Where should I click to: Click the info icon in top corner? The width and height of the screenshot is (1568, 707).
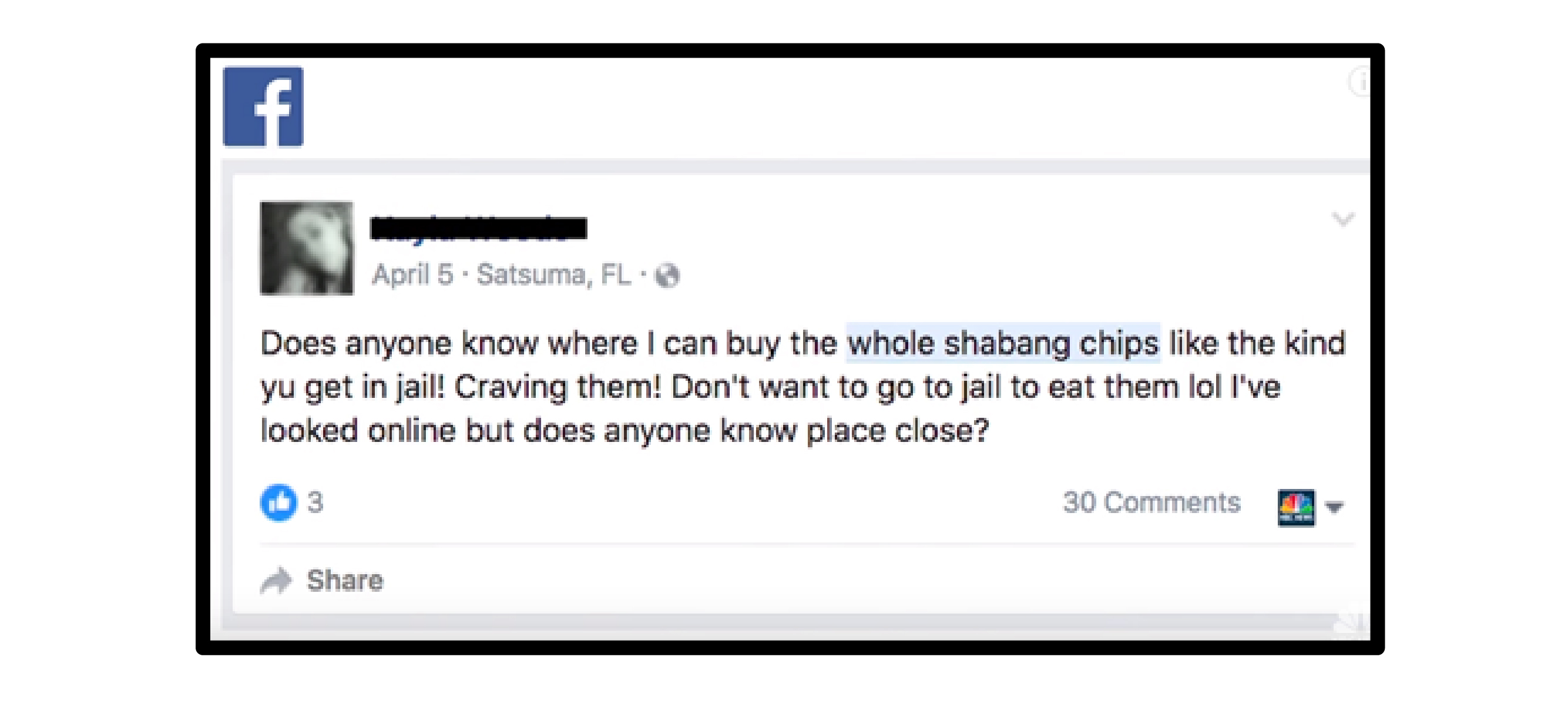pos(1359,82)
